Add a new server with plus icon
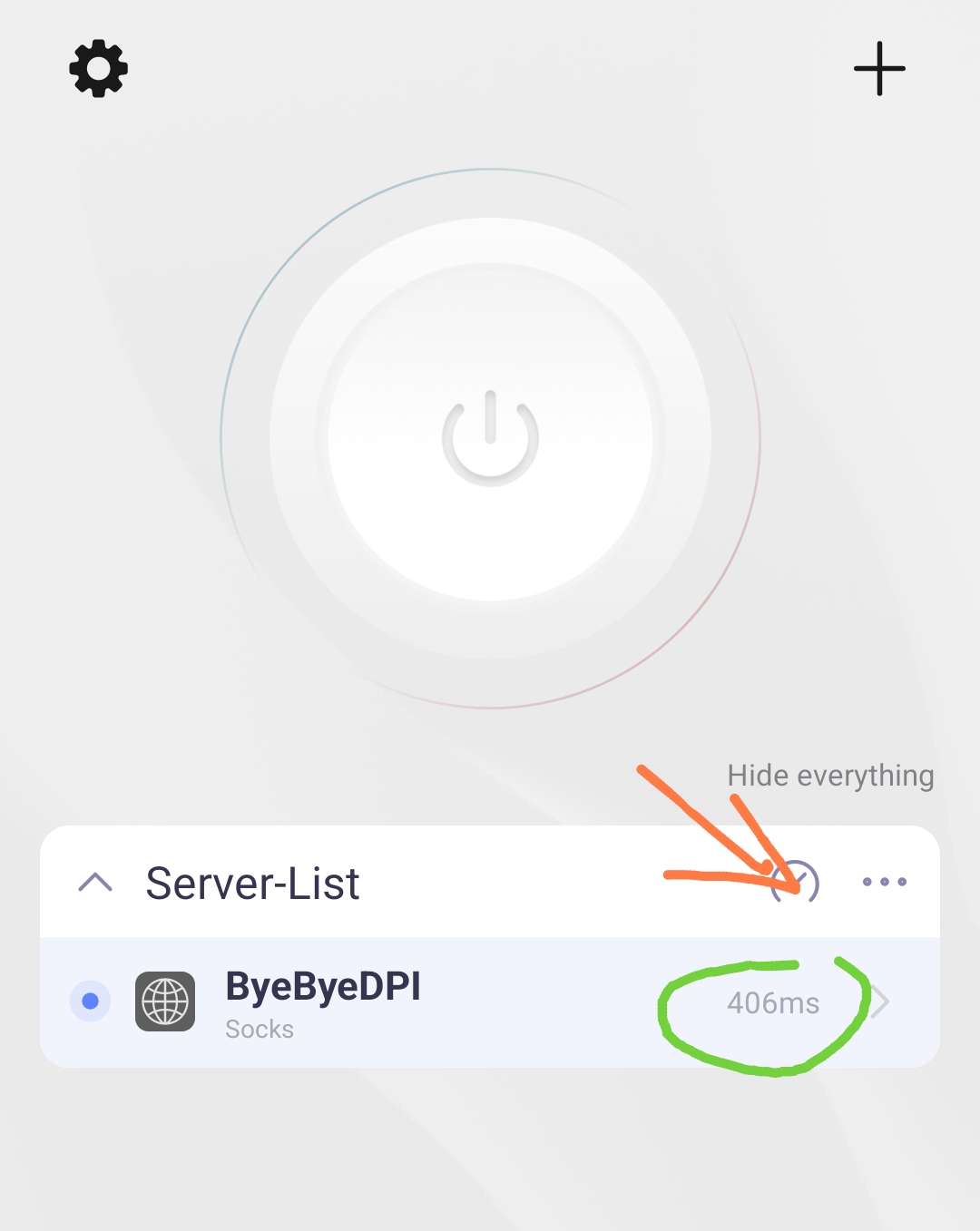 click(879, 68)
